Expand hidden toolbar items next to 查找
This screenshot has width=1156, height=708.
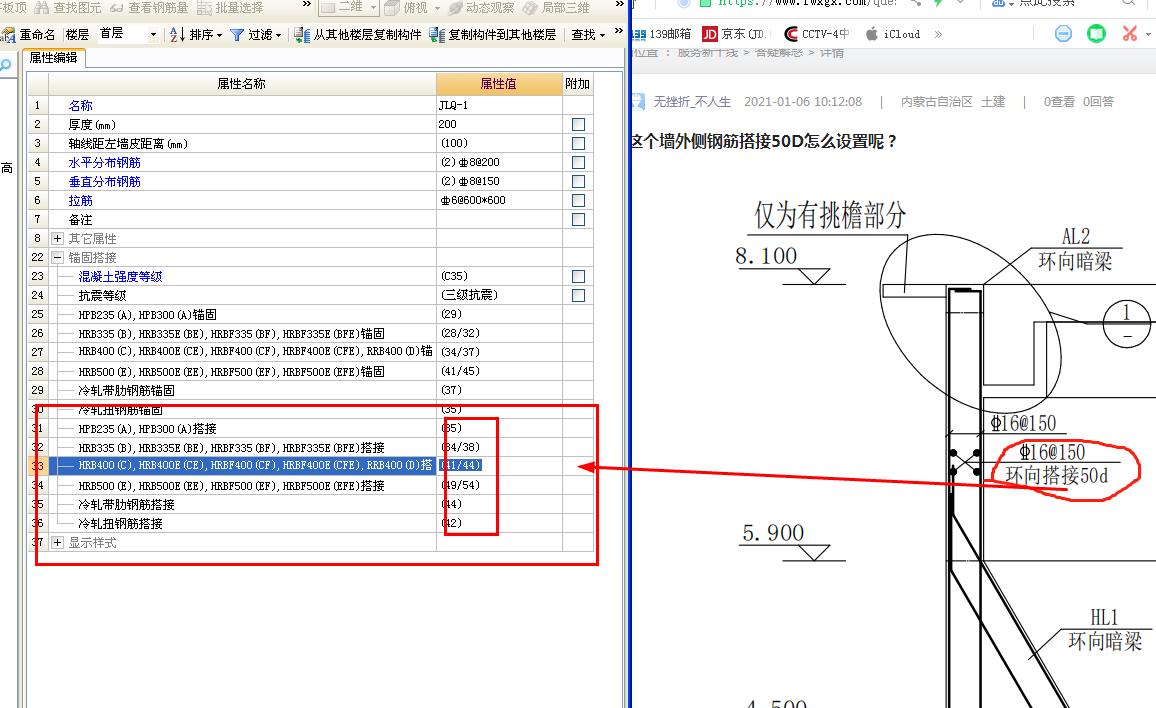tap(619, 31)
